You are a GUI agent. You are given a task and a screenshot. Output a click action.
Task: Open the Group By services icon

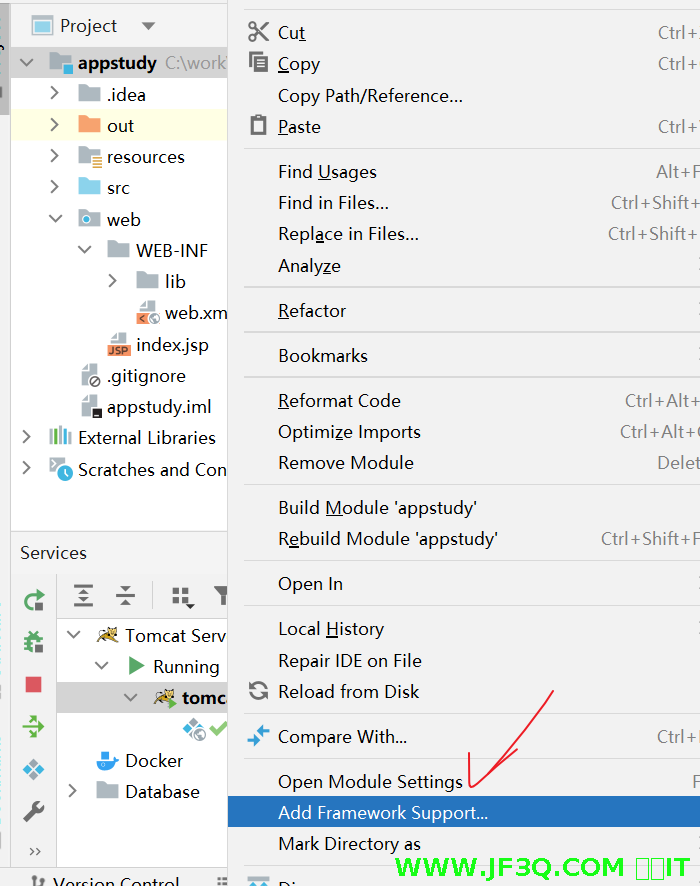click(182, 597)
